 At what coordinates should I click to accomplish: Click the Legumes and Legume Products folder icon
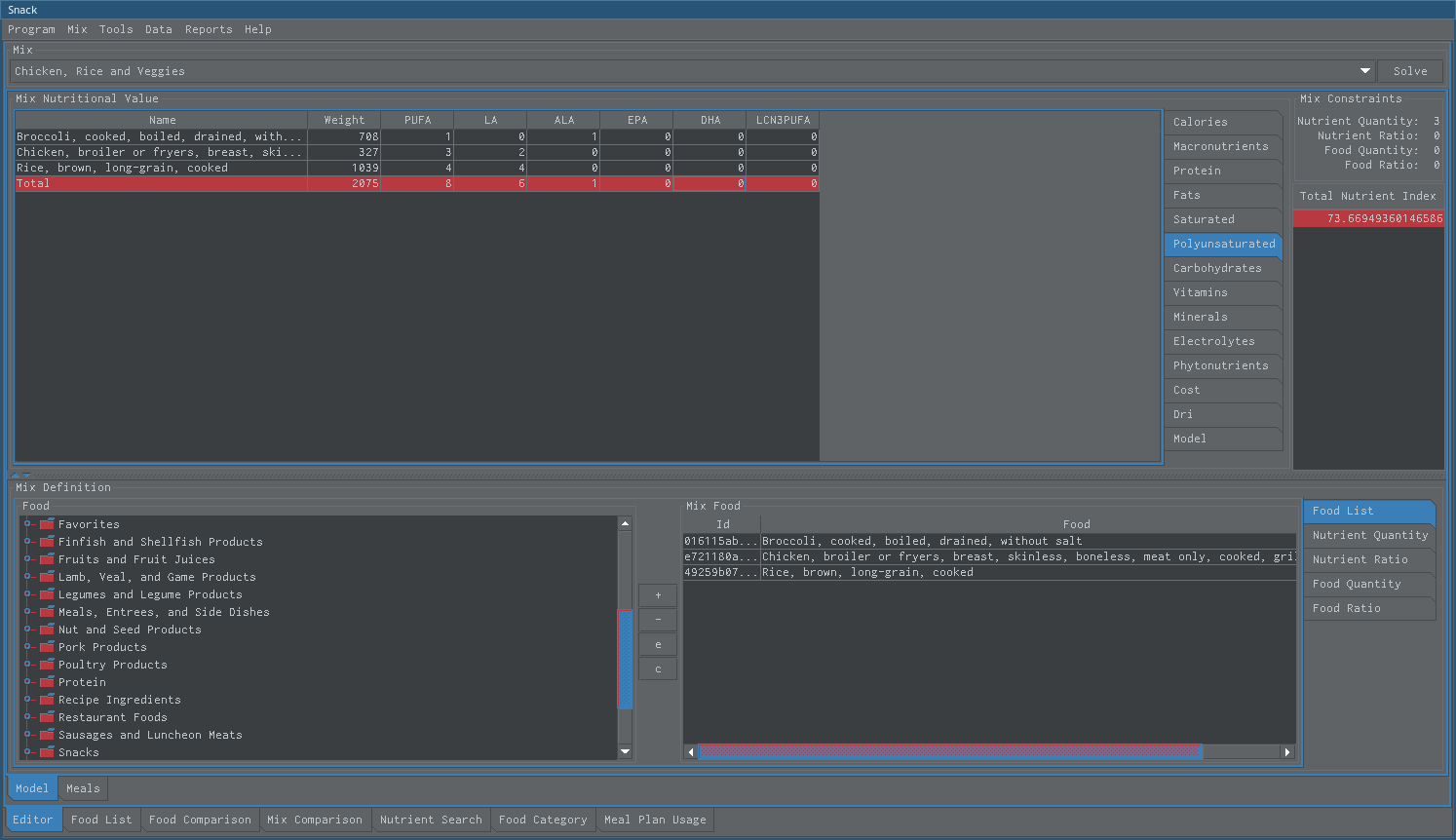click(x=47, y=594)
